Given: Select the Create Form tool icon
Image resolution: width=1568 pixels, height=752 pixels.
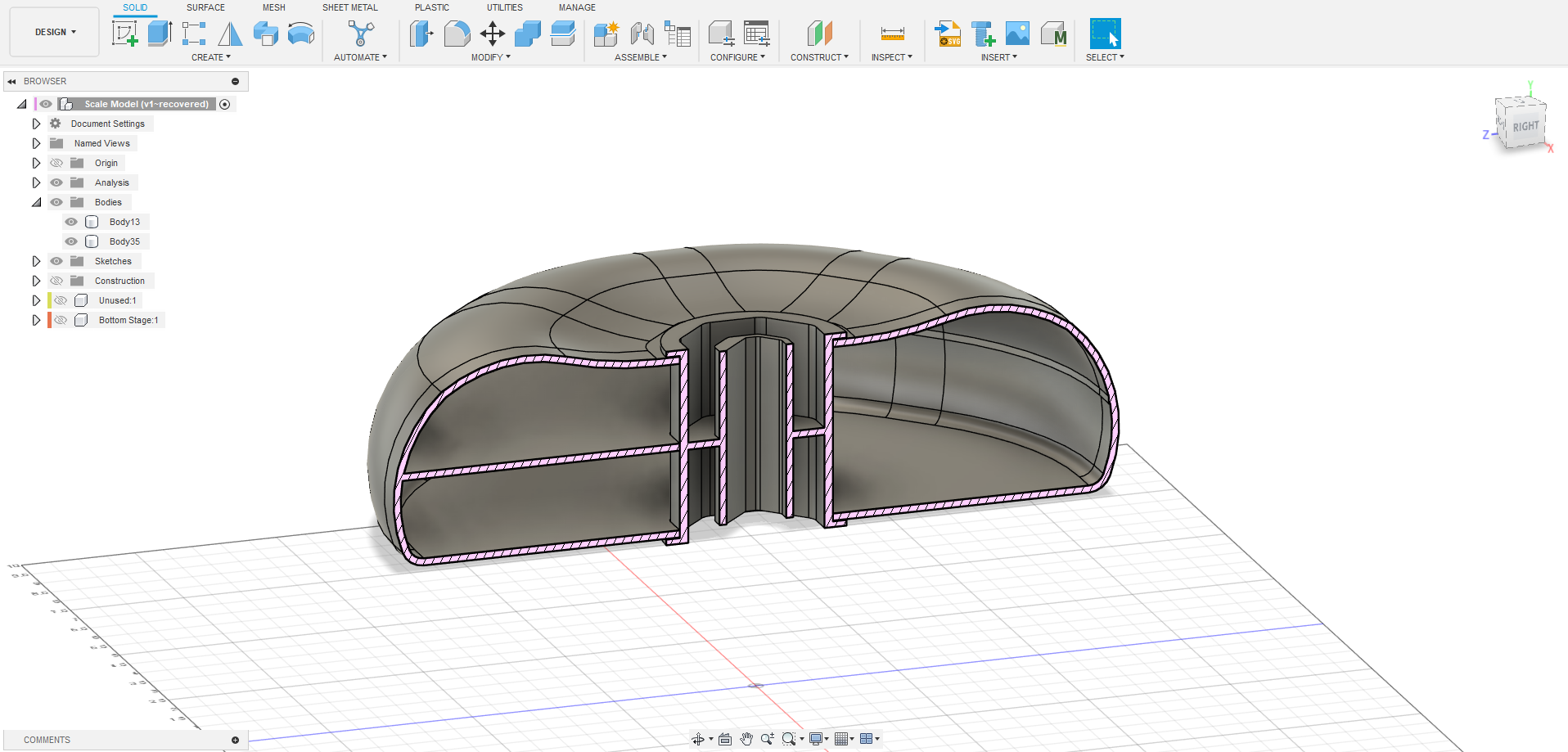Looking at the screenshot, I should (x=265, y=34).
